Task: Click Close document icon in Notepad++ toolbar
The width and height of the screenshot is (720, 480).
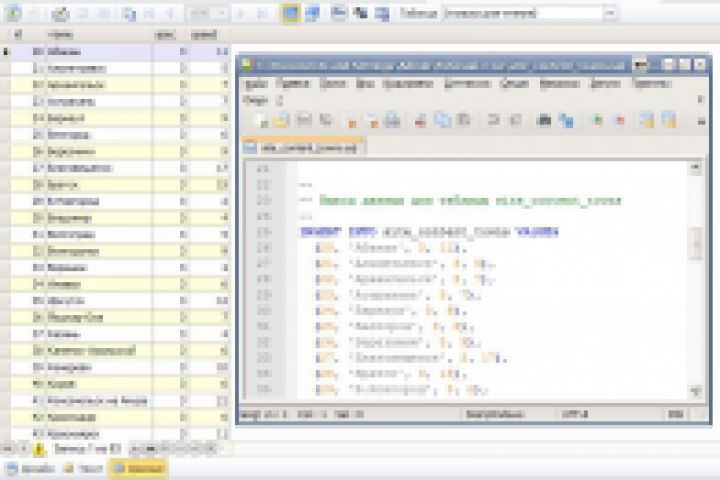Action: [350, 120]
